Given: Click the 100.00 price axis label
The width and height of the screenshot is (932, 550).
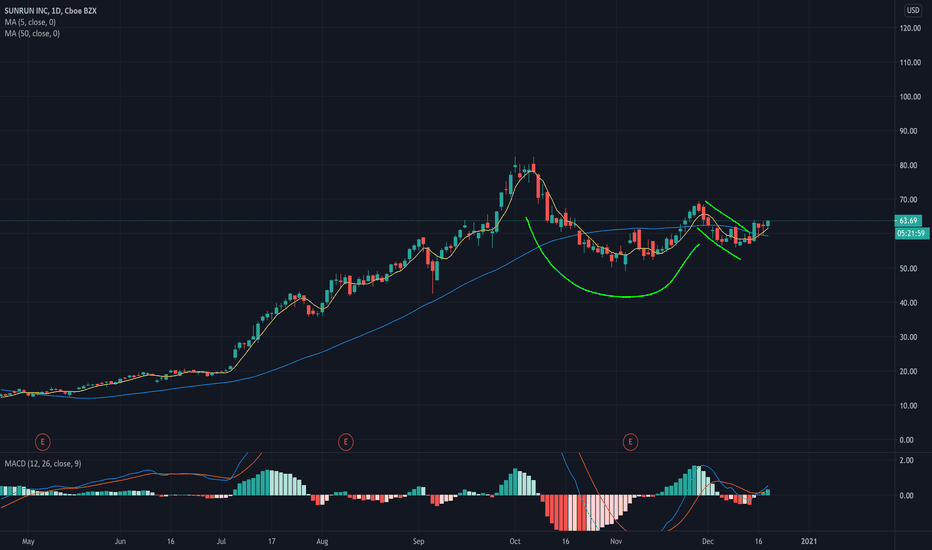Looking at the screenshot, I should [x=910, y=97].
